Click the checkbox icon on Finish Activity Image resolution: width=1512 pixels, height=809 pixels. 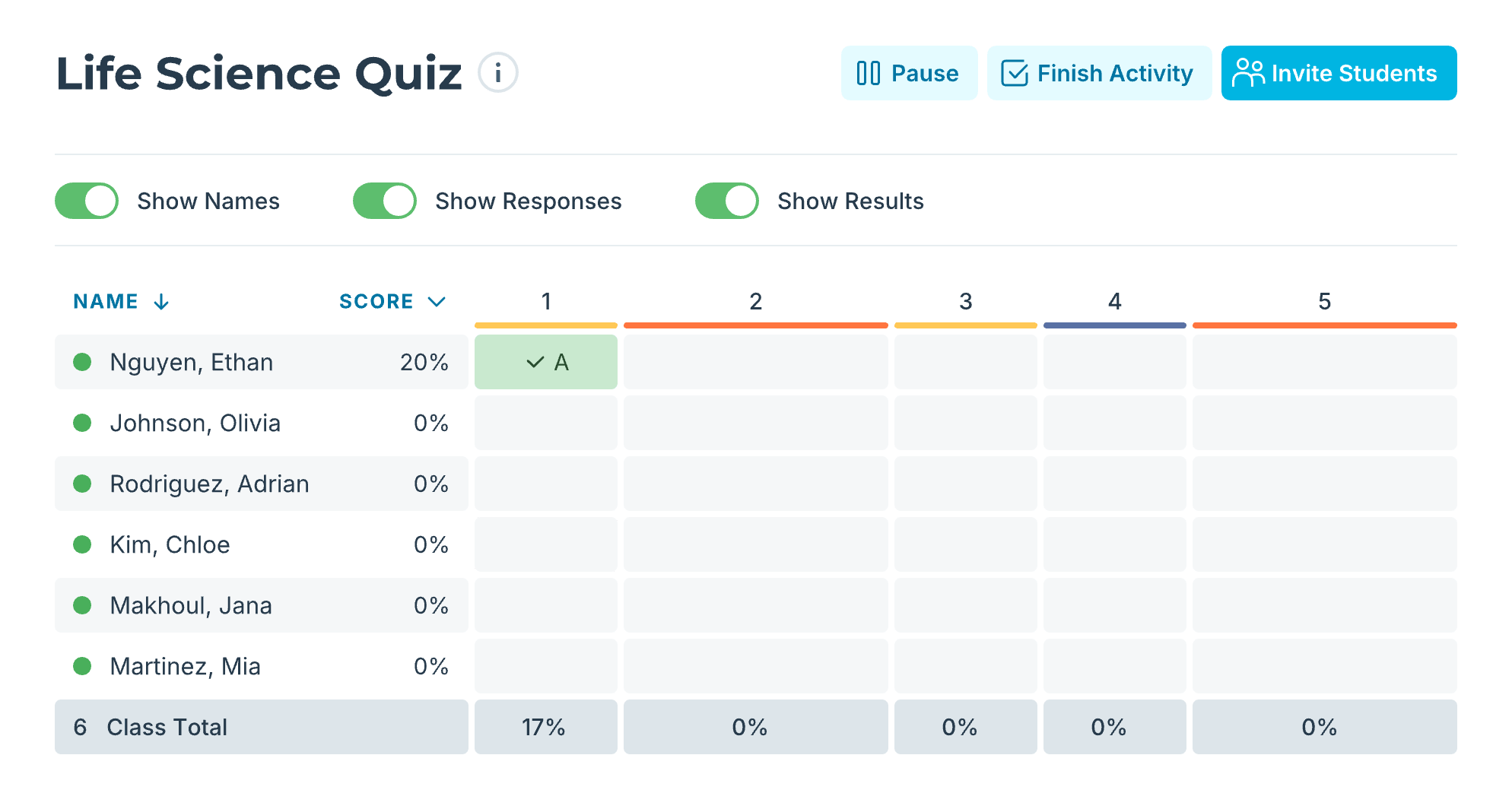click(x=1014, y=73)
